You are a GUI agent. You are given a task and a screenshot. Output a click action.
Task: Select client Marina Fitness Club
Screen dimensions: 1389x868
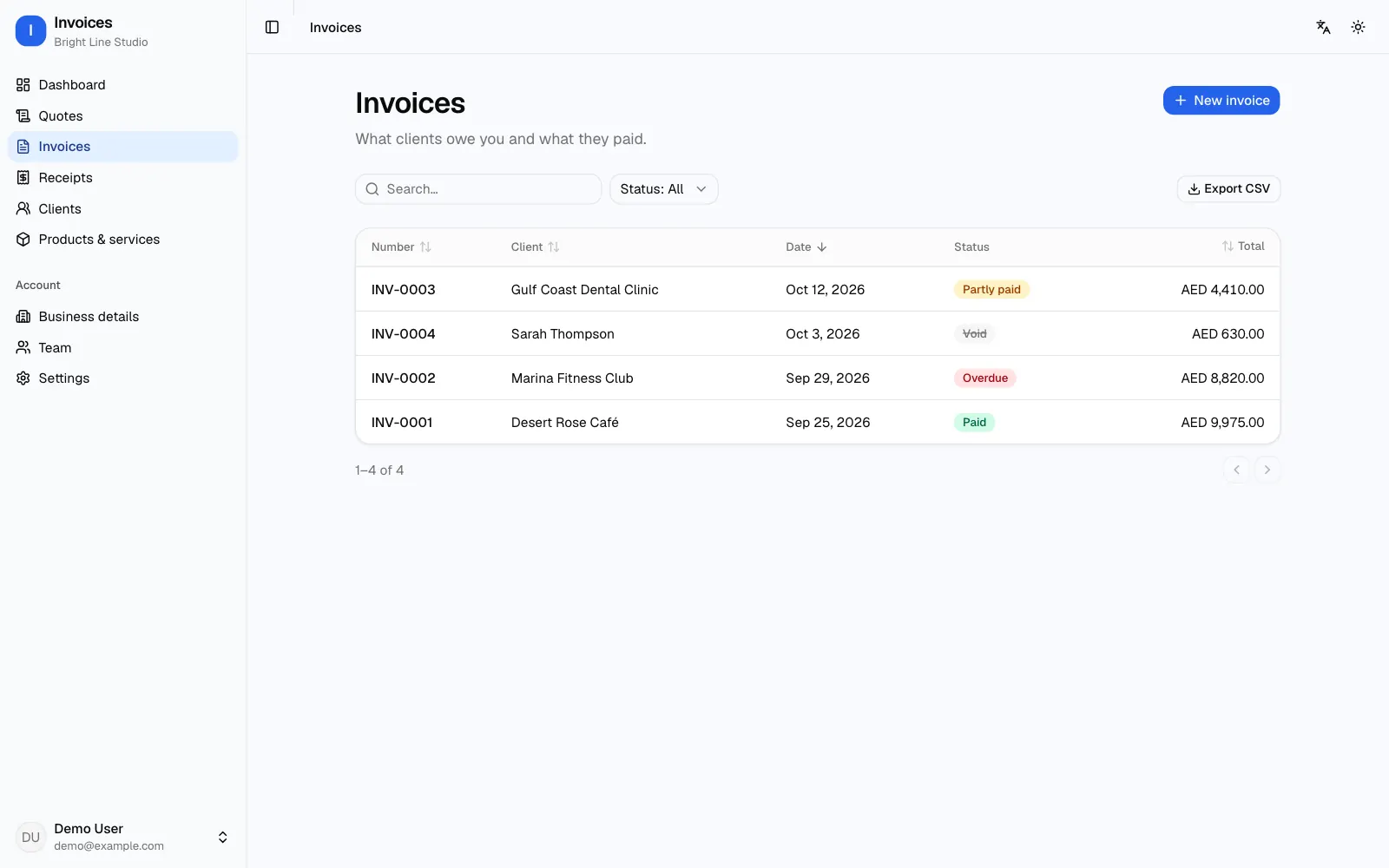tap(572, 378)
